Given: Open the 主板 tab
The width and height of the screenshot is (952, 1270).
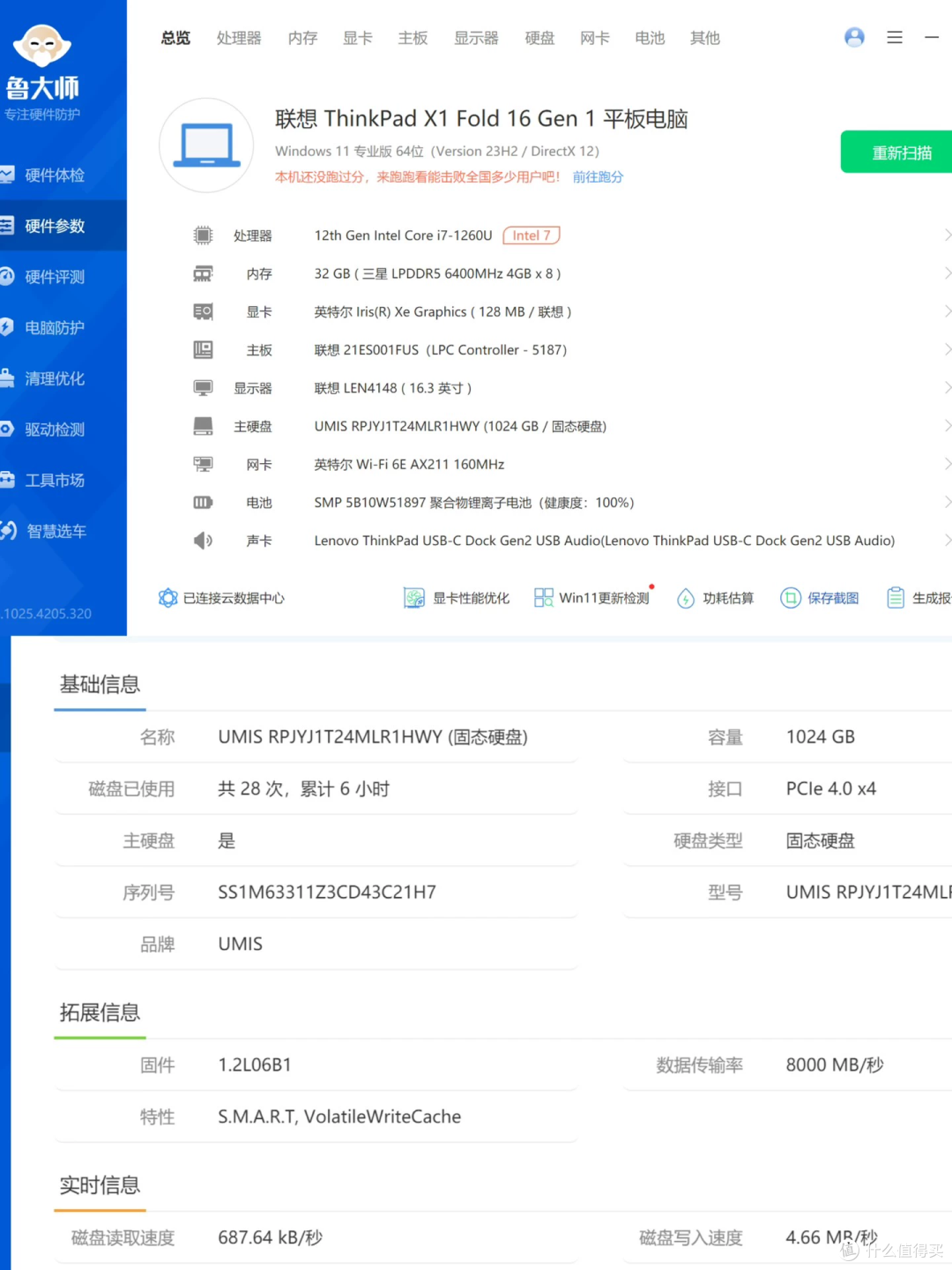Looking at the screenshot, I should click(413, 38).
